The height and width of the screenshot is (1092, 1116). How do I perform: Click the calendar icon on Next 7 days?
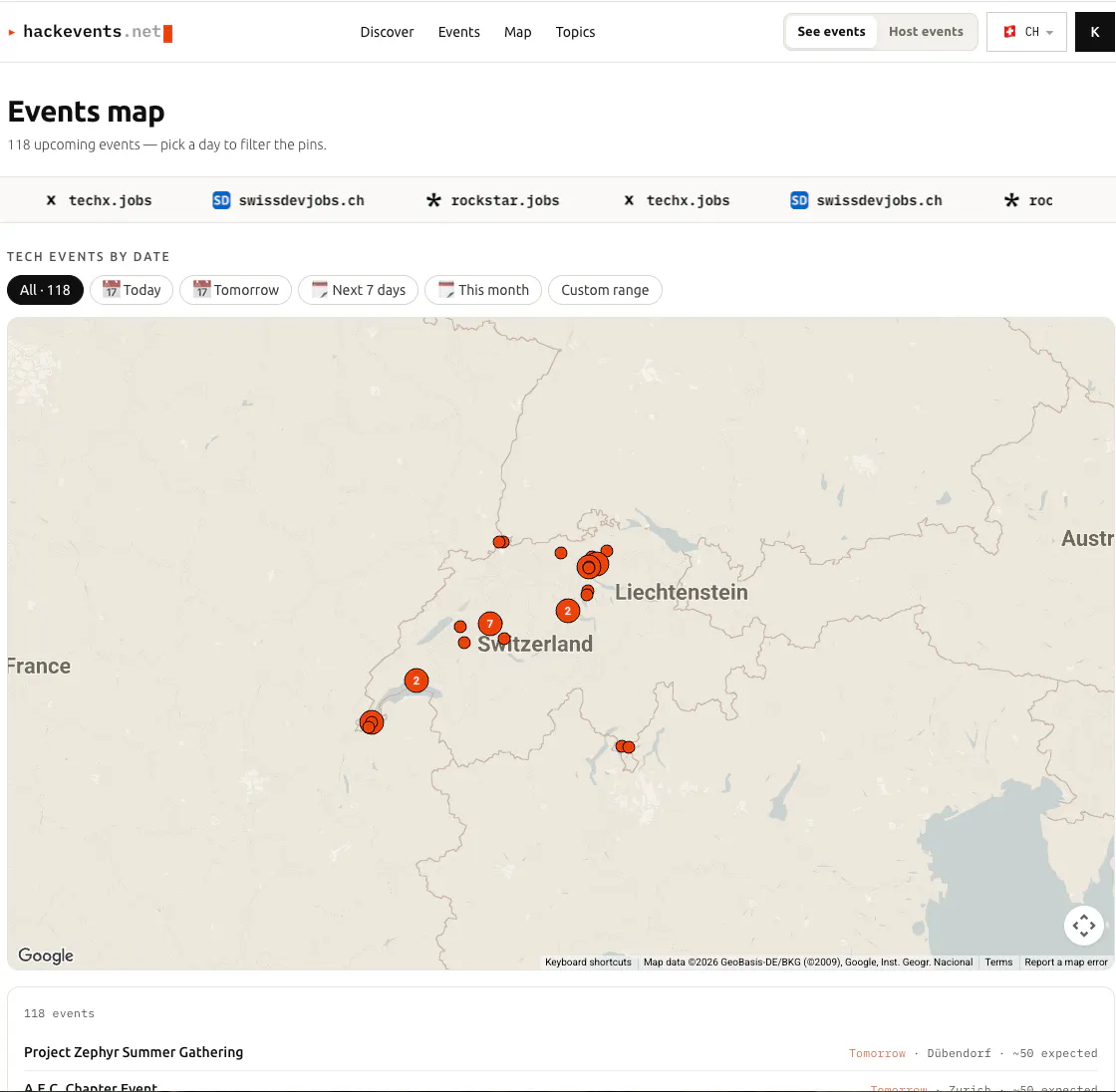(320, 289)
